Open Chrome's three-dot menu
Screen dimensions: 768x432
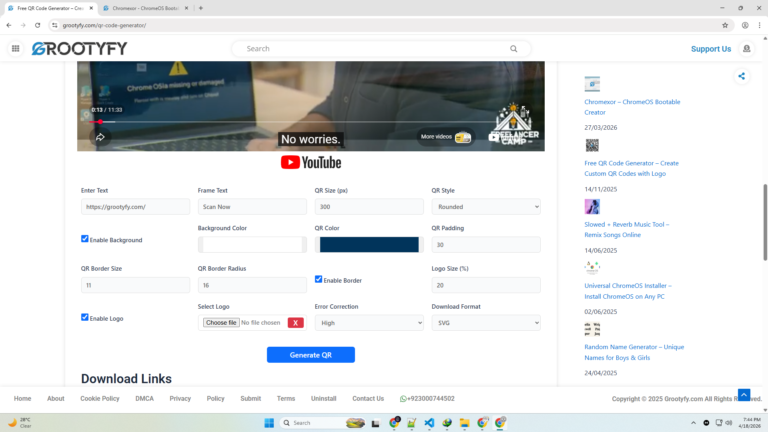point(759,25)
